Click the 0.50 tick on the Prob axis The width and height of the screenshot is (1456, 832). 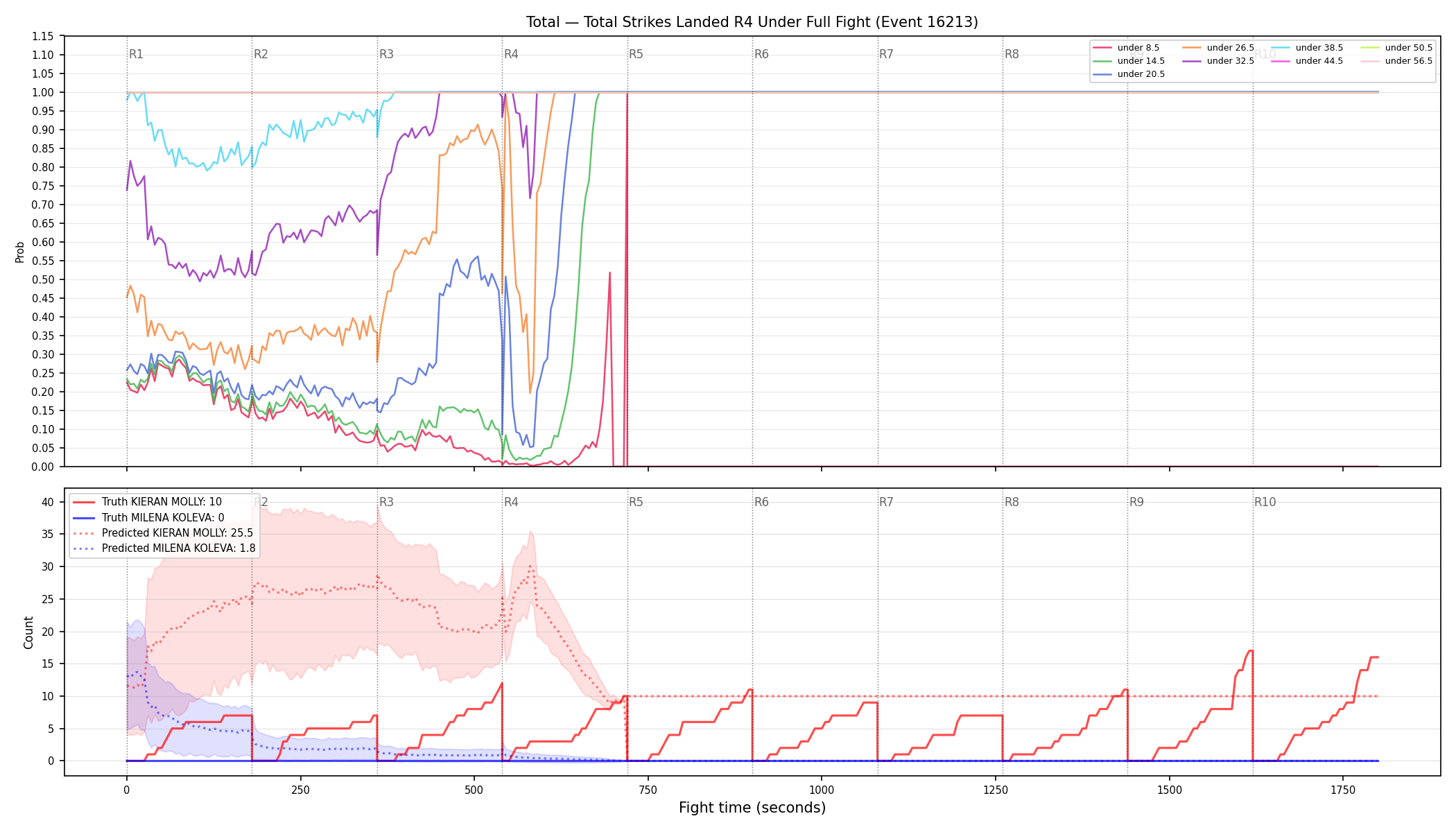click(x=43, y=279)
